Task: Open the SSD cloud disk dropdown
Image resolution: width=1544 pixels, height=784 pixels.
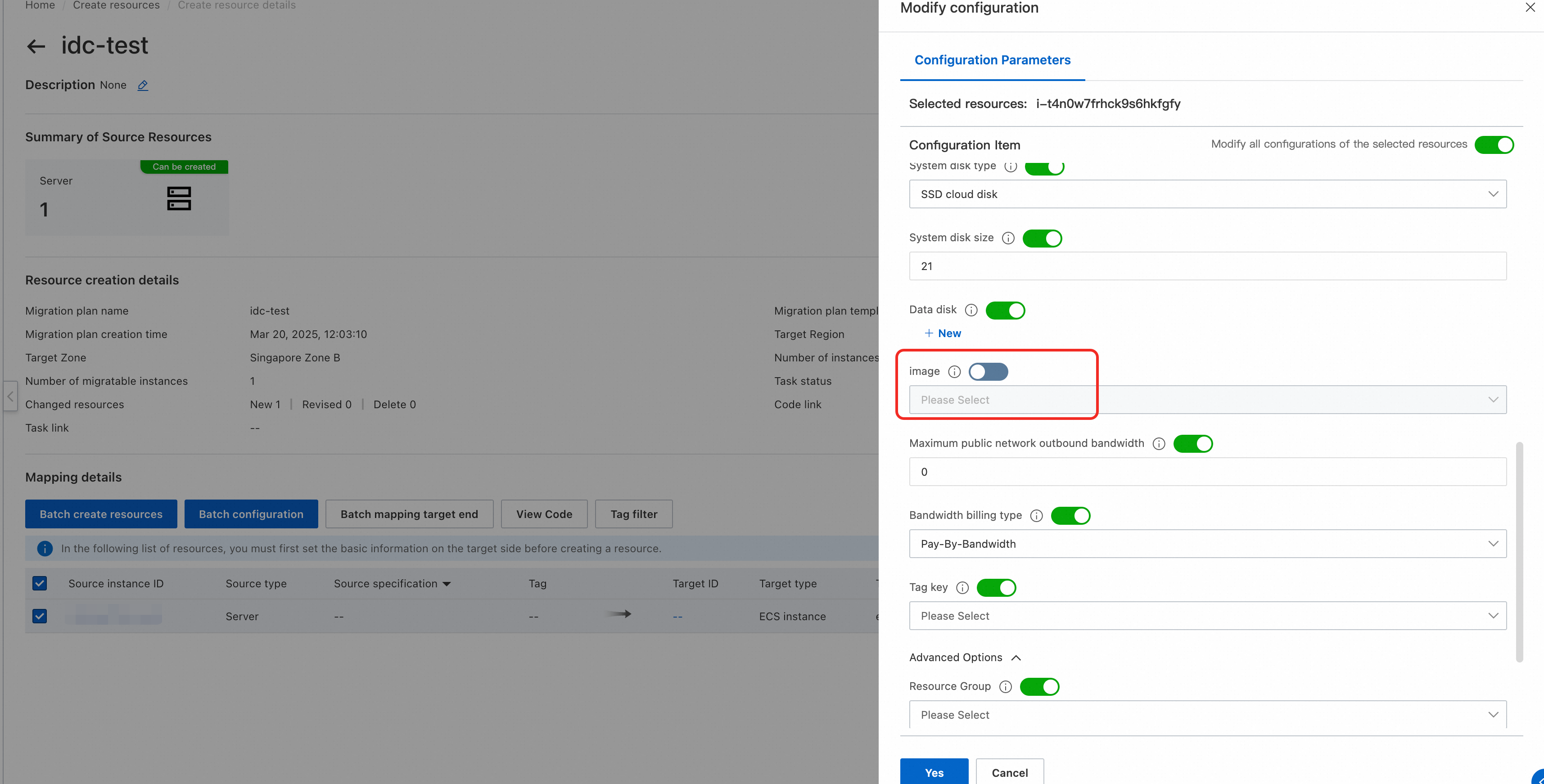Action: click(1207, 194)
